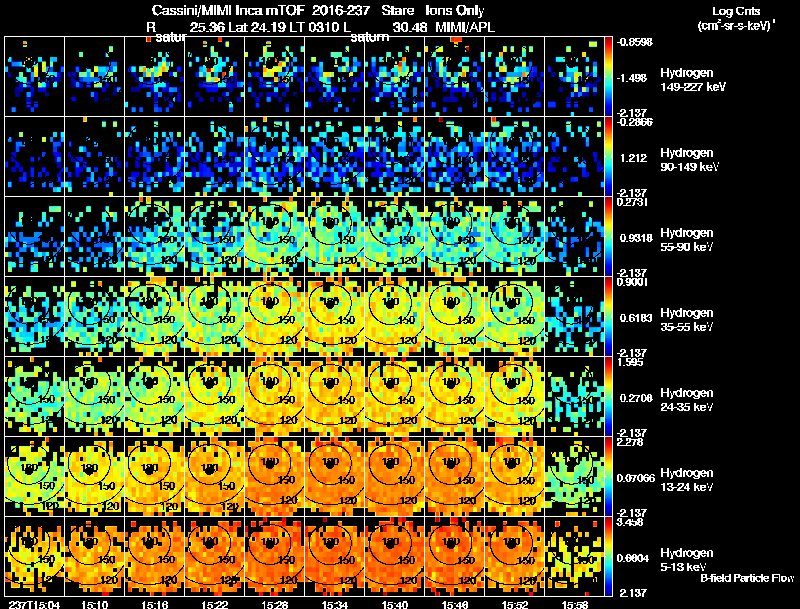Viewport: 800px width, 609px height.
Task: Click the '15:46' time axis label
Action: 455,605
